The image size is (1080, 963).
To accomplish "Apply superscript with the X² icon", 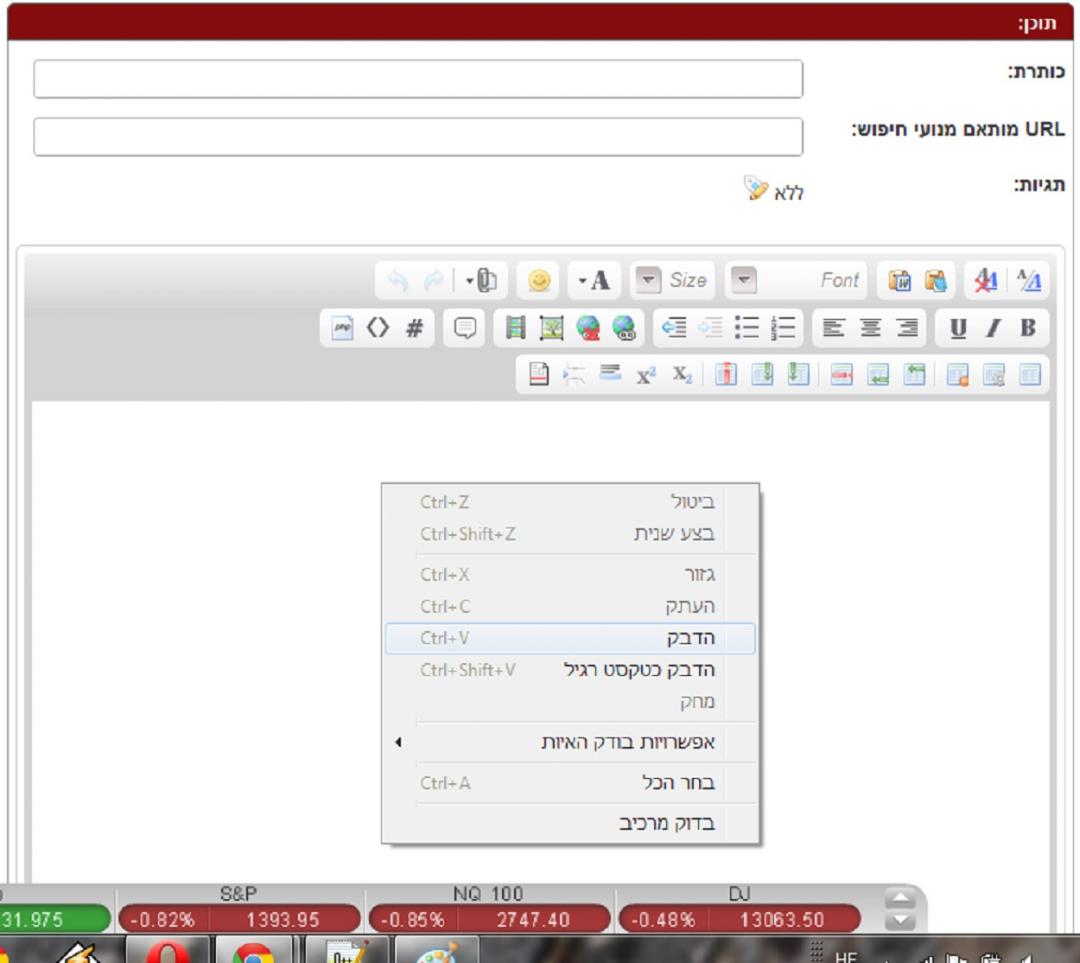I will click(x=646, y=375).
